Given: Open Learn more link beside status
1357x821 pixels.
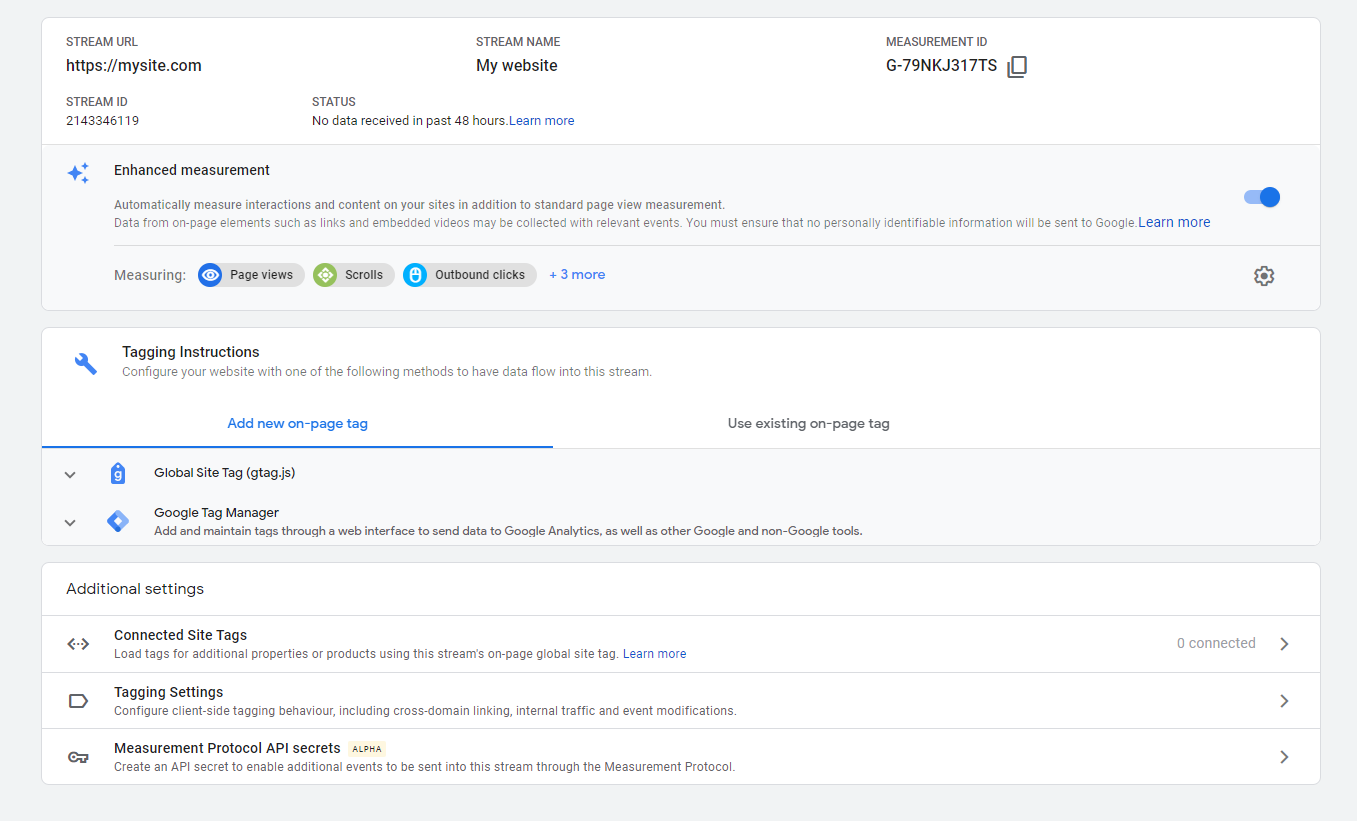Looking at the screenshot, I should coord(542,121).
